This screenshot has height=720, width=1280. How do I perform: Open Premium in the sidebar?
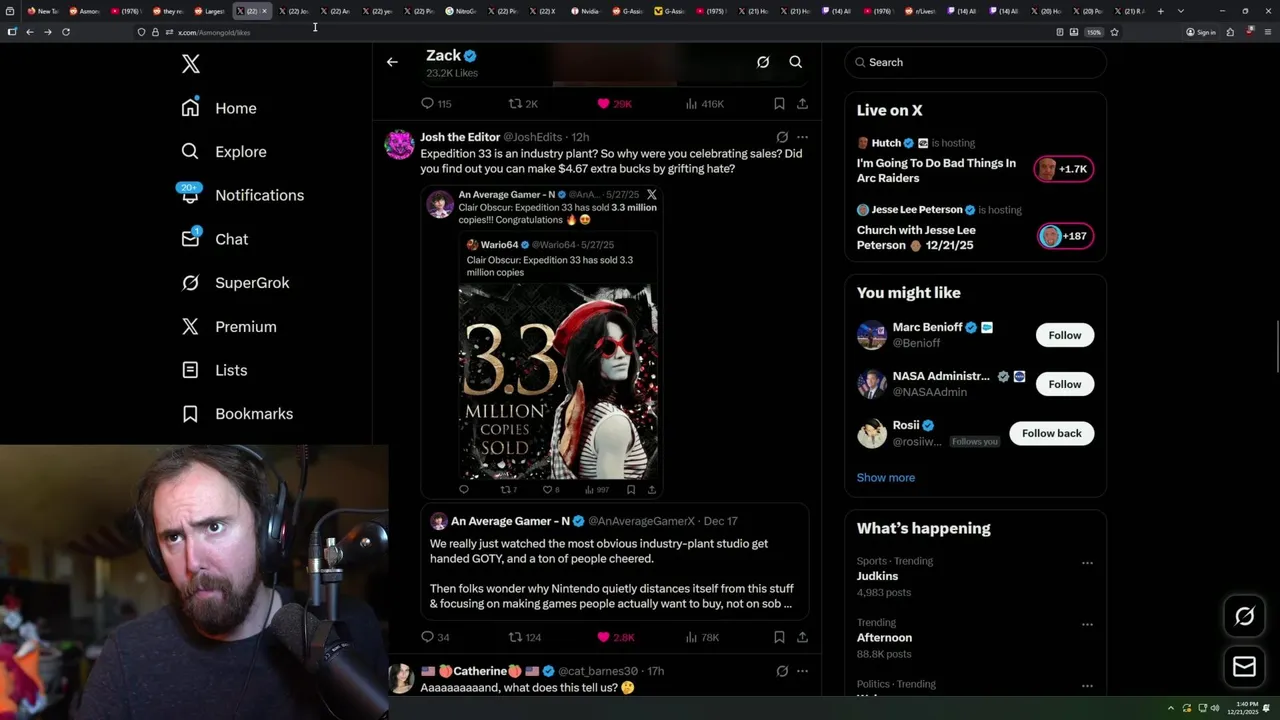tap(229, 327)
